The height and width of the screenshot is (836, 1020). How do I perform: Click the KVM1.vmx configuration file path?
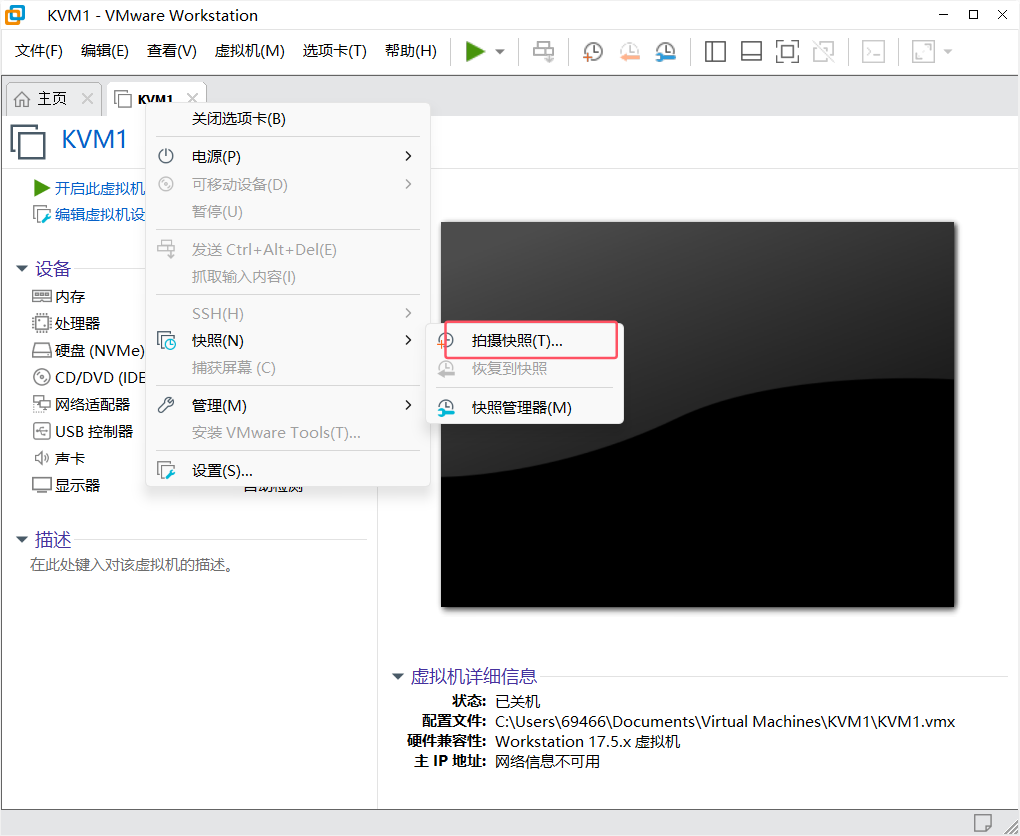(725, 721)
